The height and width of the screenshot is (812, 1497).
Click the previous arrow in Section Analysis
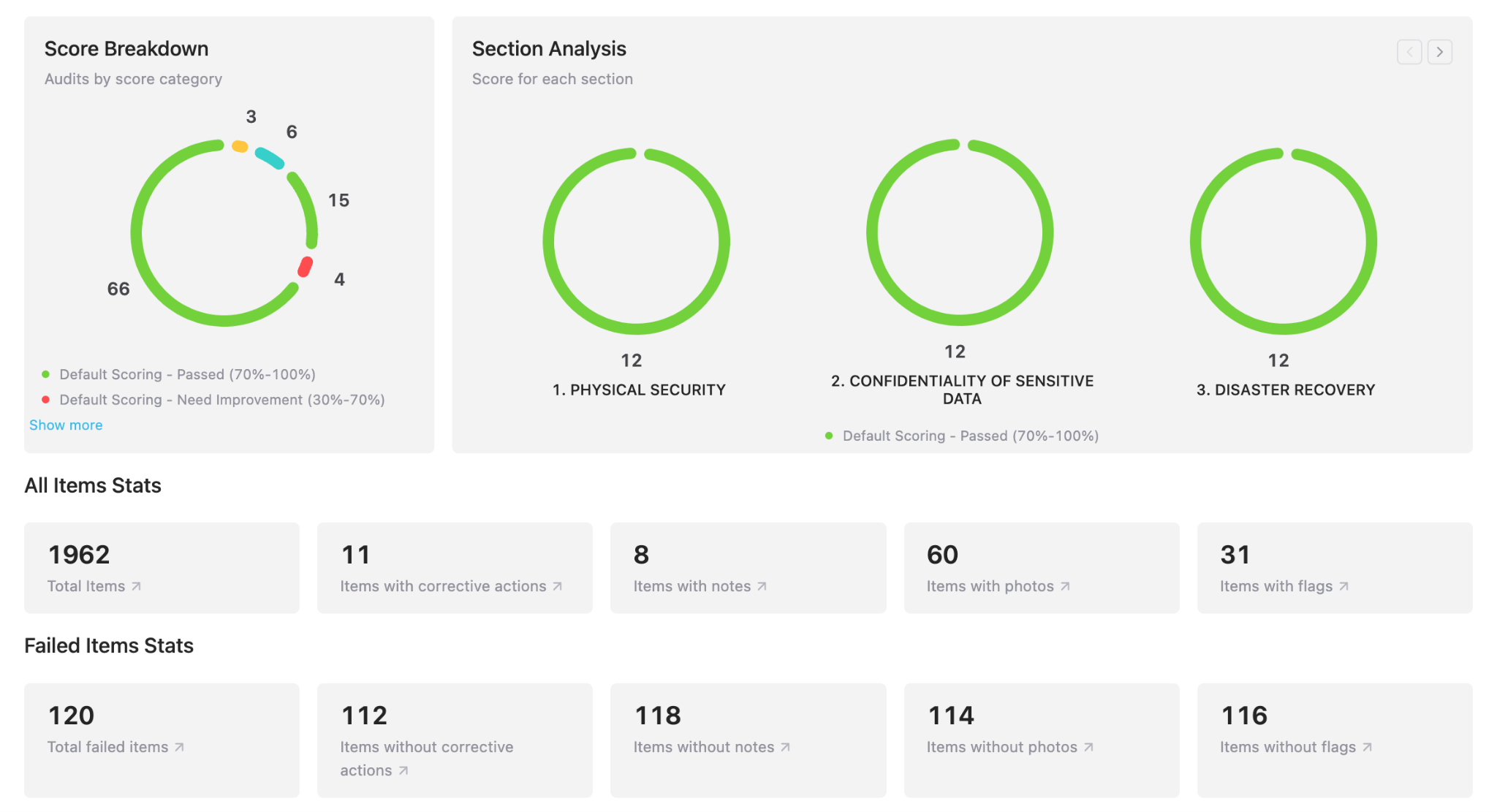point(1409,52)
